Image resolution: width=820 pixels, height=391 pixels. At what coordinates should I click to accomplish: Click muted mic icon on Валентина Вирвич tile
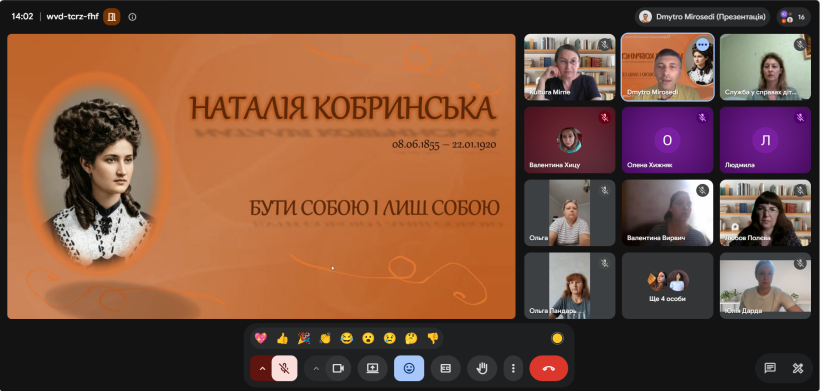tap(702, 190)
